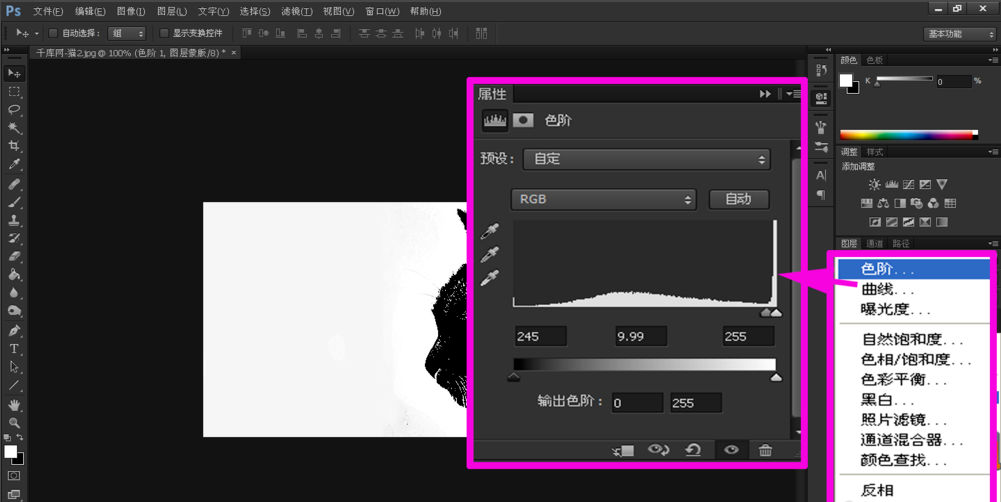This screenshot has width=1001, height=502.
Task: Open the 滤镜(T) menu
Action: coord(296,11)
